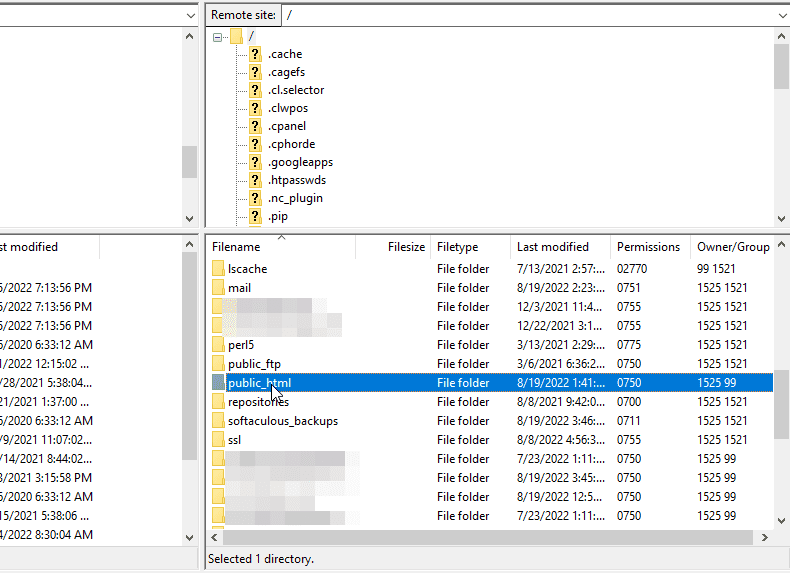Click the Remote site path input field
The image size is (790, 573).
tap(528, 16)
